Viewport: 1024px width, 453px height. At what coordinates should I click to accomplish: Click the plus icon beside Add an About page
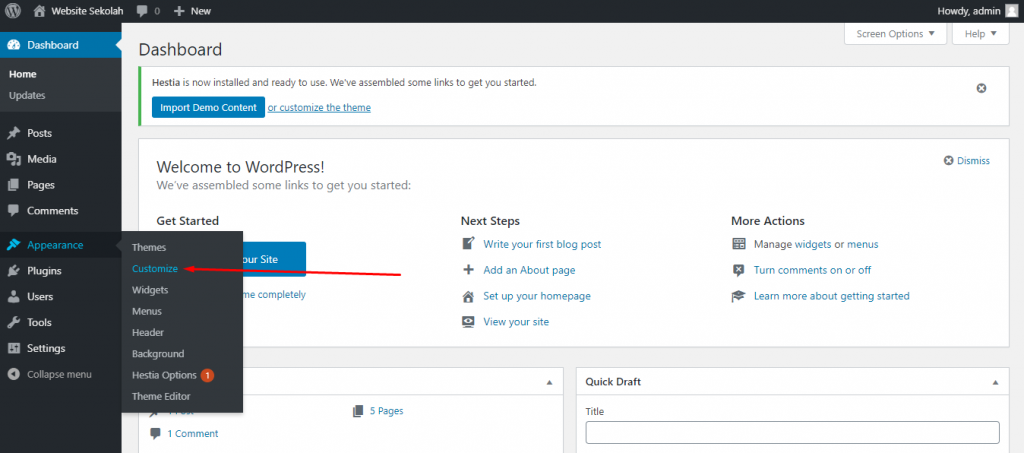[468, 270]
